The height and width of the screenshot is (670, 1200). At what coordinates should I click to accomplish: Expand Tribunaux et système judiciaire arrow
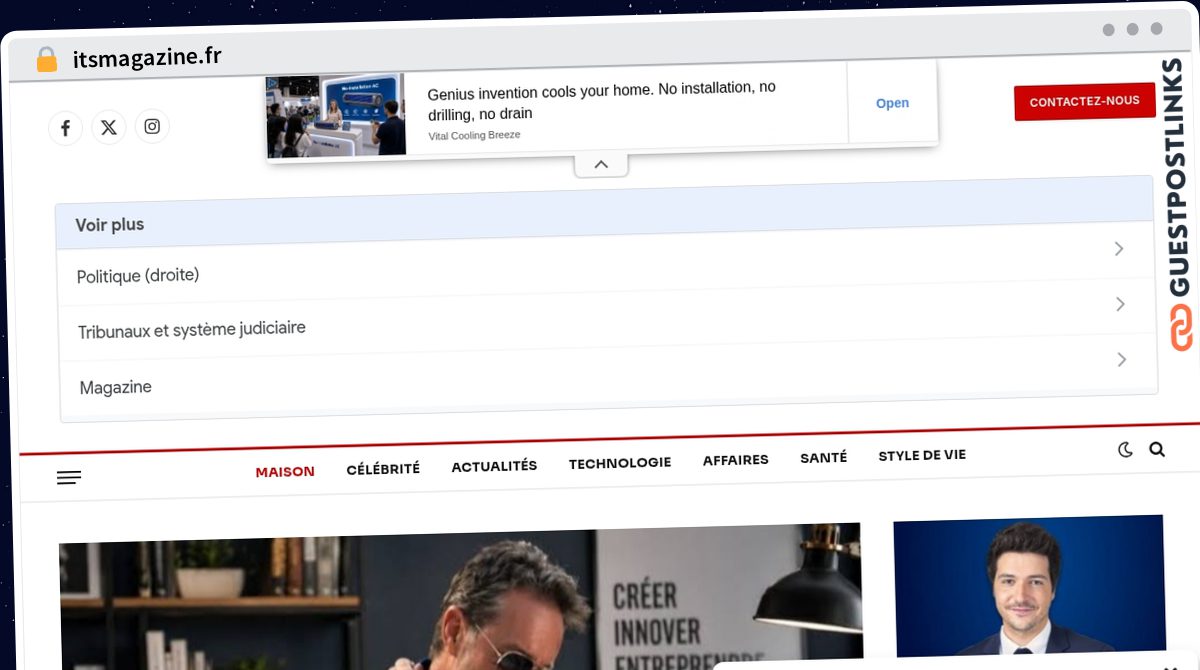tap(1120, 304)
